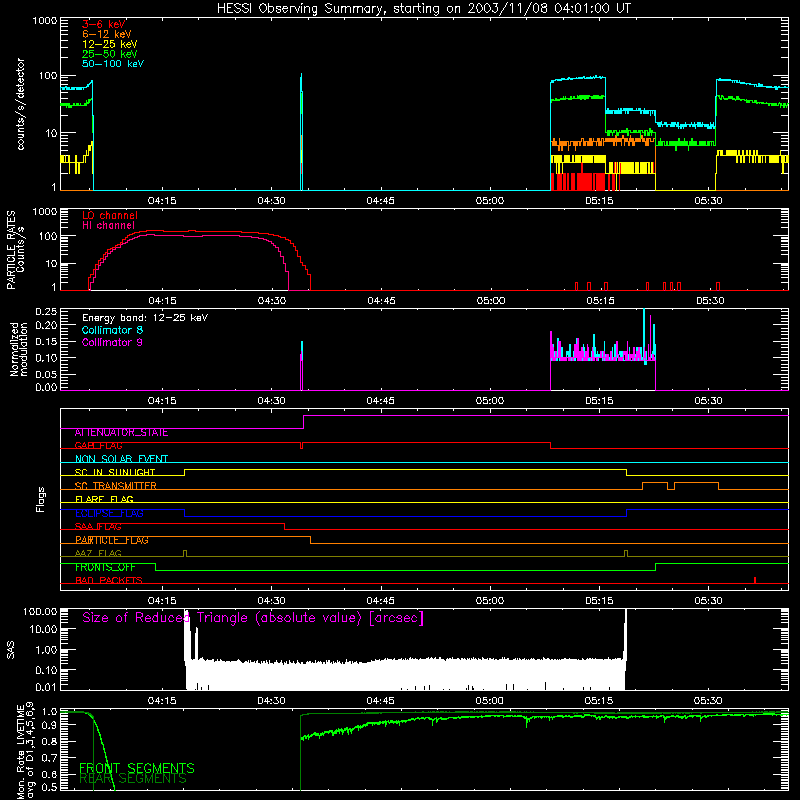Click the NON_SOLAR_EVENT flag label
Viewport: 800px width, 800px height.
coord(121,459)
